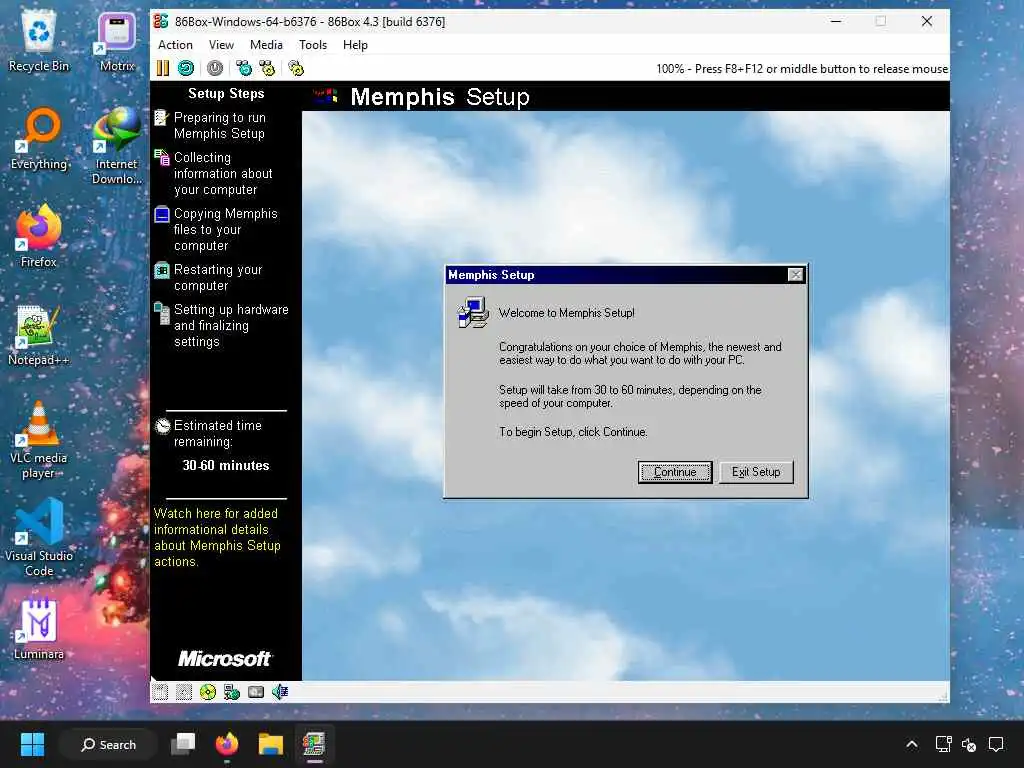The height and width of the screenshot is (768, 1024).
Task: Open the View menu
Action: 221,45
